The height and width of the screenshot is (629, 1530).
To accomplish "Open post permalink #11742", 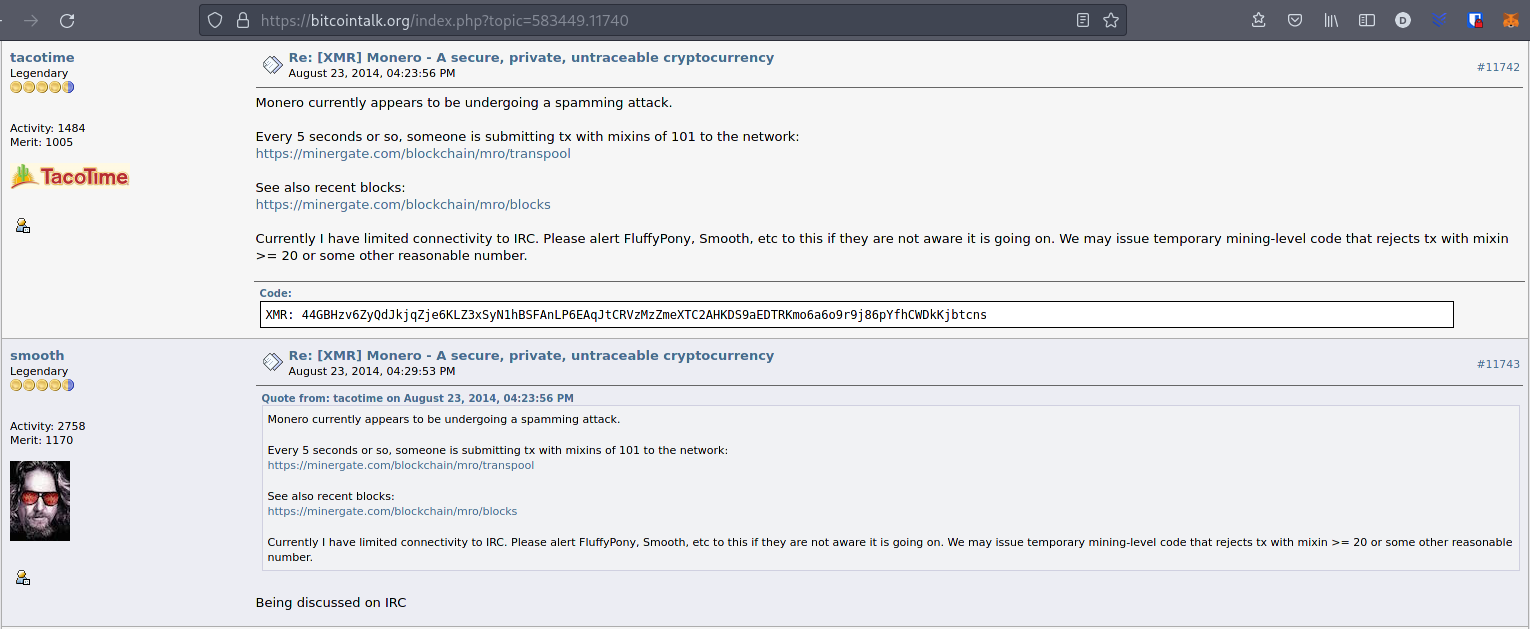I will click(x=1498, y=67).
